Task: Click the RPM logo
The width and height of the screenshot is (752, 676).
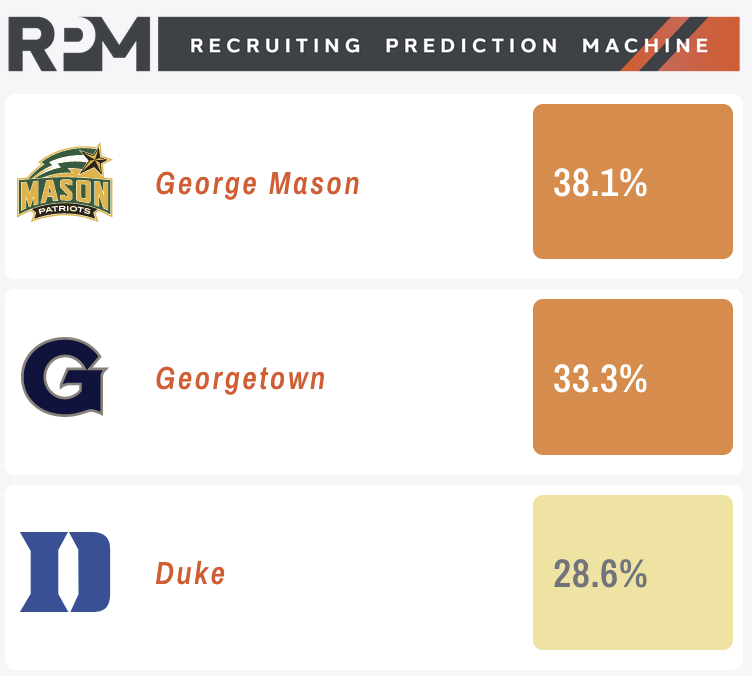Action: click(x=79, y=44)
